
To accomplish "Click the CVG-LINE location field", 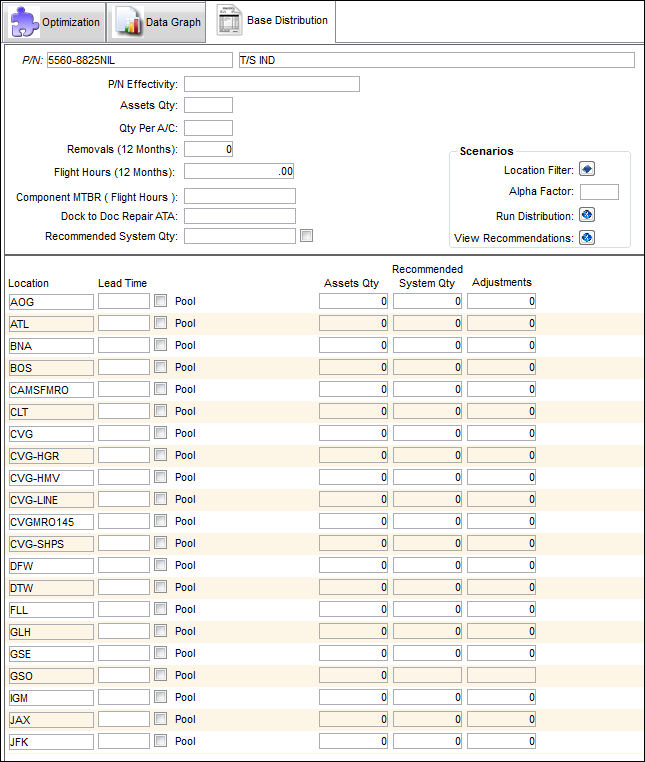I will click(51, 500).
